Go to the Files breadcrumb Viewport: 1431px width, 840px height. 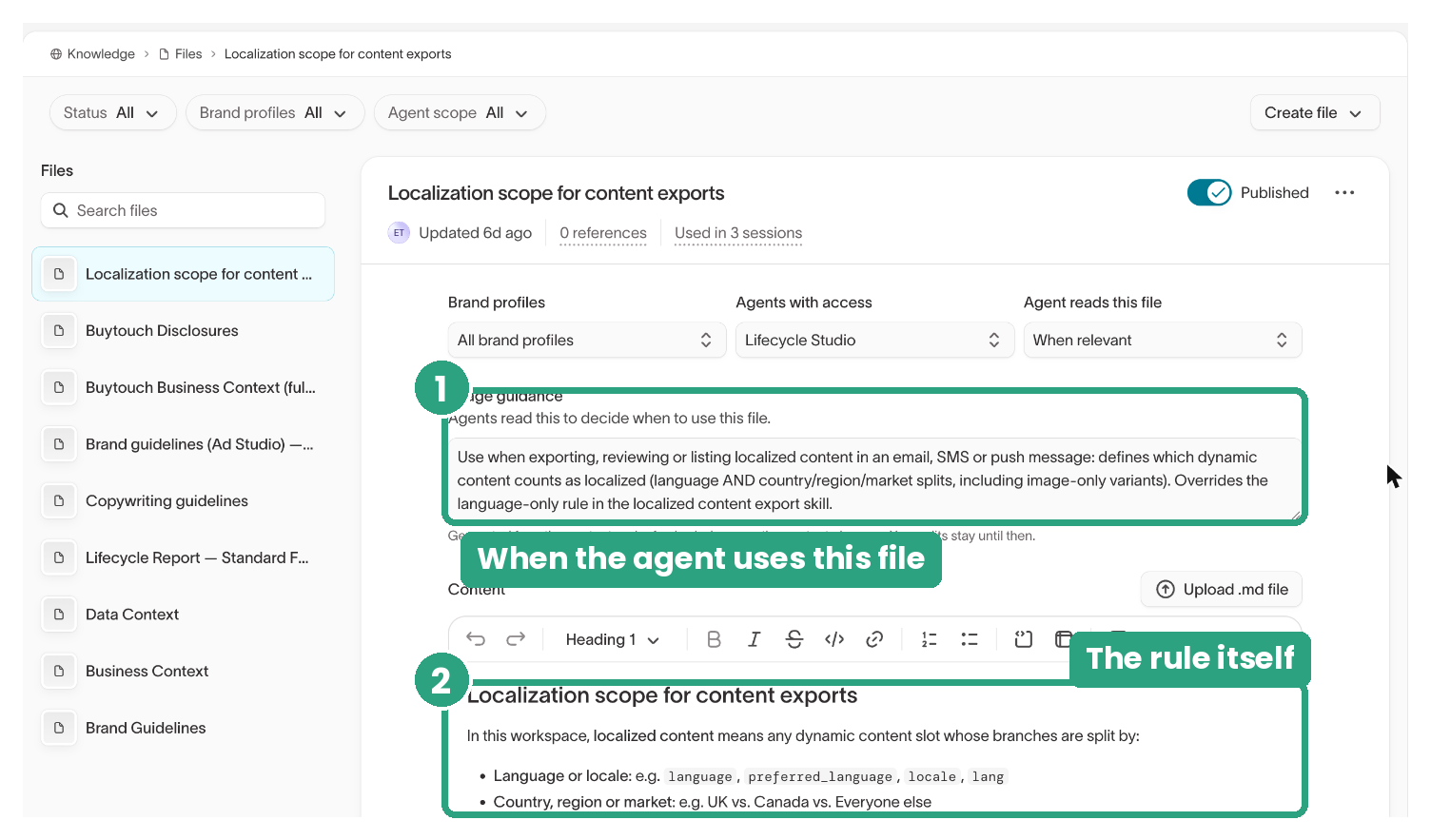click(188, 54)
